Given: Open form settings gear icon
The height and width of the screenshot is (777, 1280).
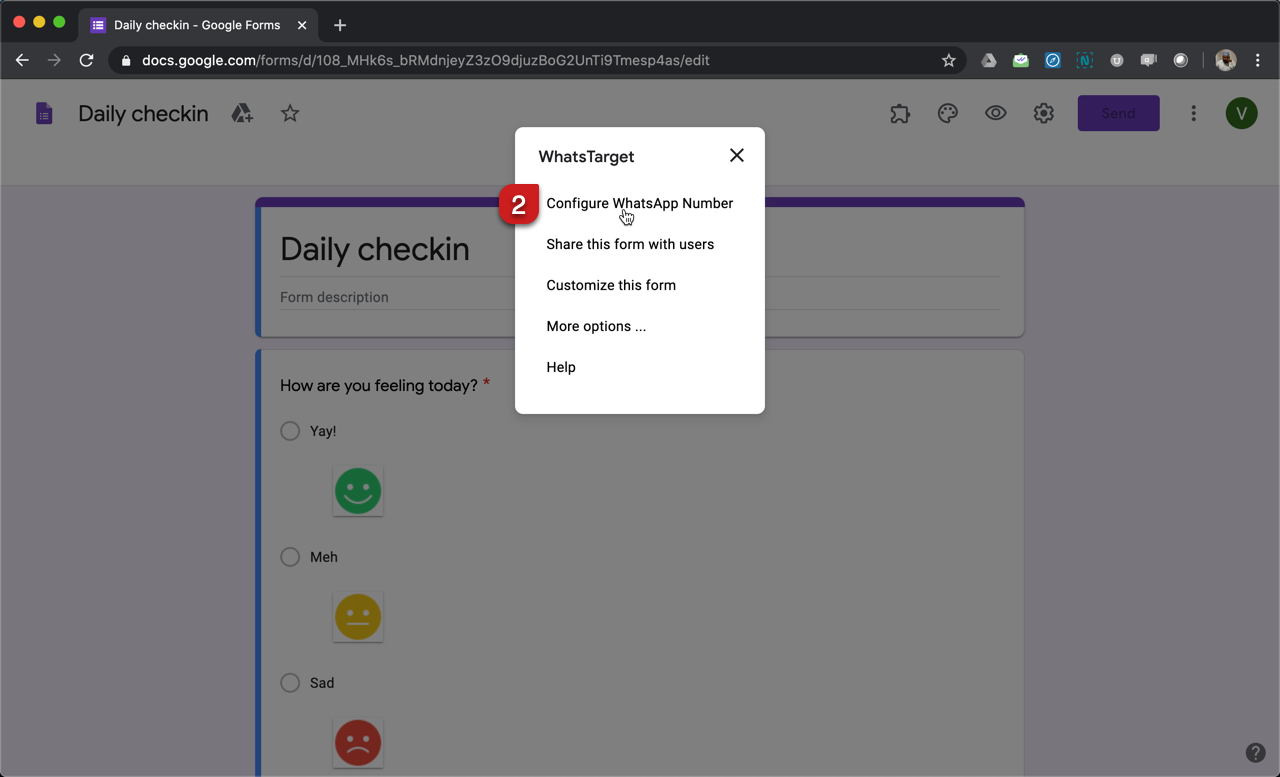Looking at the screenshot, I should pos(1043,114).
